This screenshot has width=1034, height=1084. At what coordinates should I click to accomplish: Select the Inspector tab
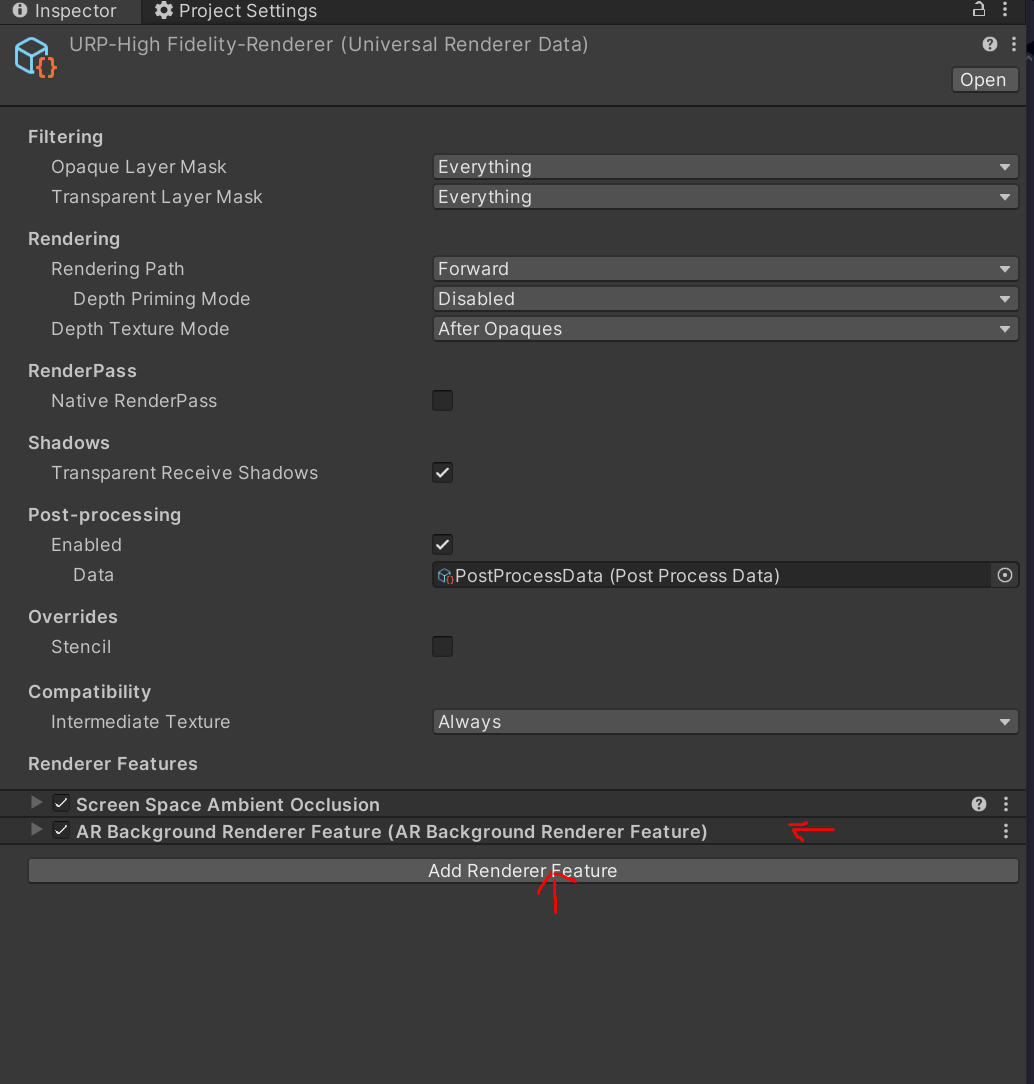(x=65, y=12)
